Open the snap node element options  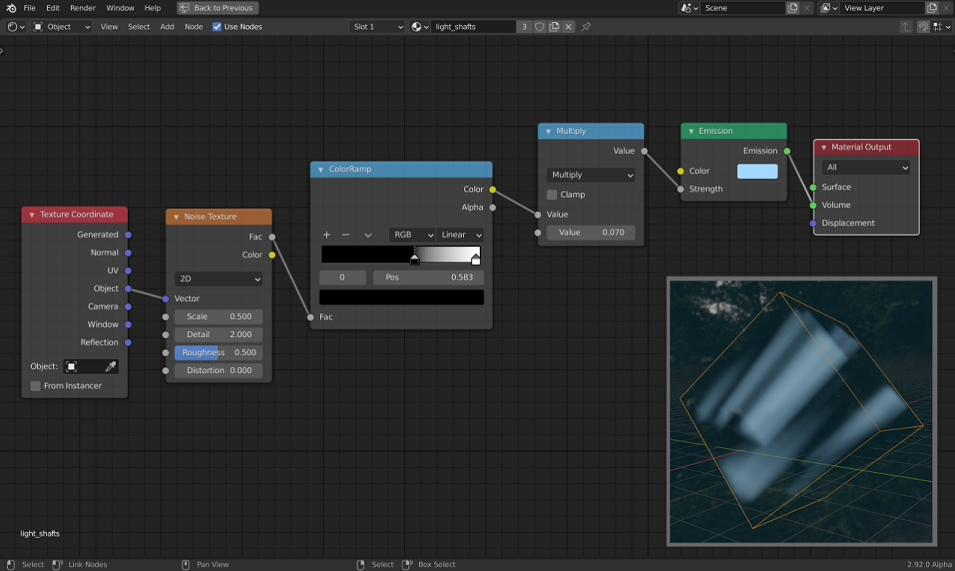[x=941, y=27]
